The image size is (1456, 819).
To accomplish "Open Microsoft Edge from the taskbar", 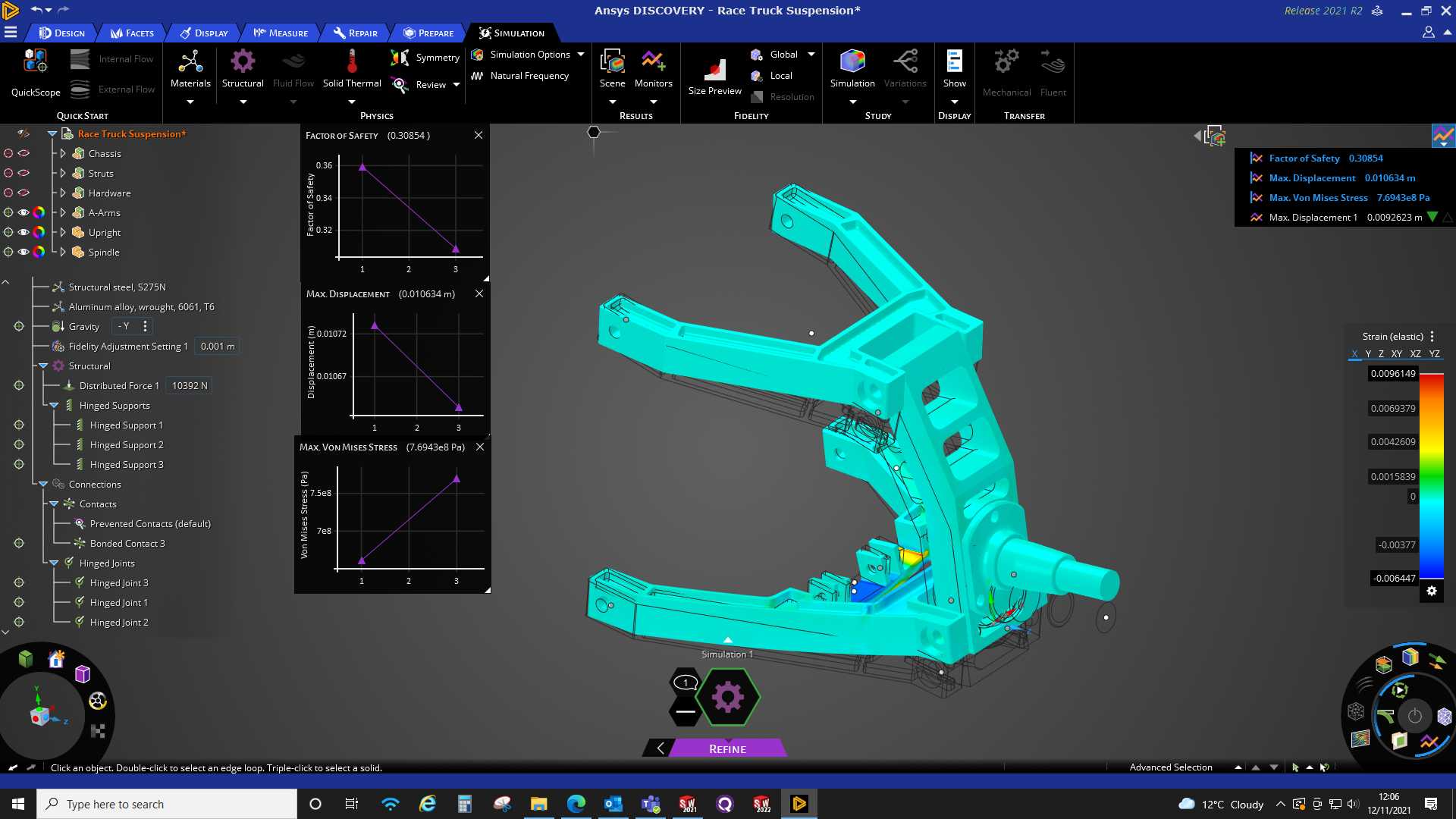I will (576, 804).
